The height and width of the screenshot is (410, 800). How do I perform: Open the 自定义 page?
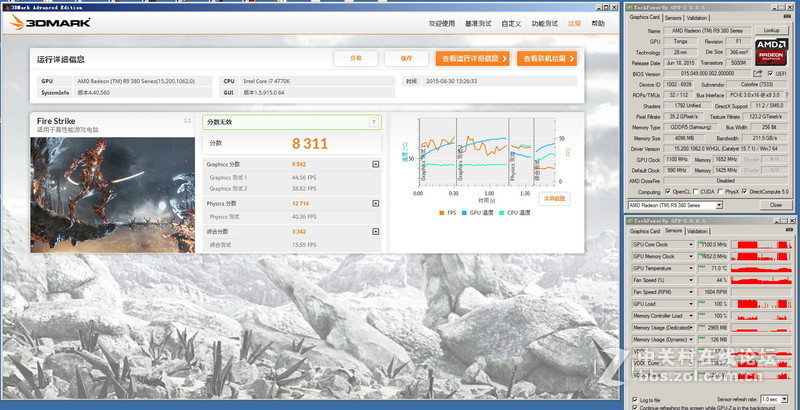pyautogui.click(x=511, y=23)
